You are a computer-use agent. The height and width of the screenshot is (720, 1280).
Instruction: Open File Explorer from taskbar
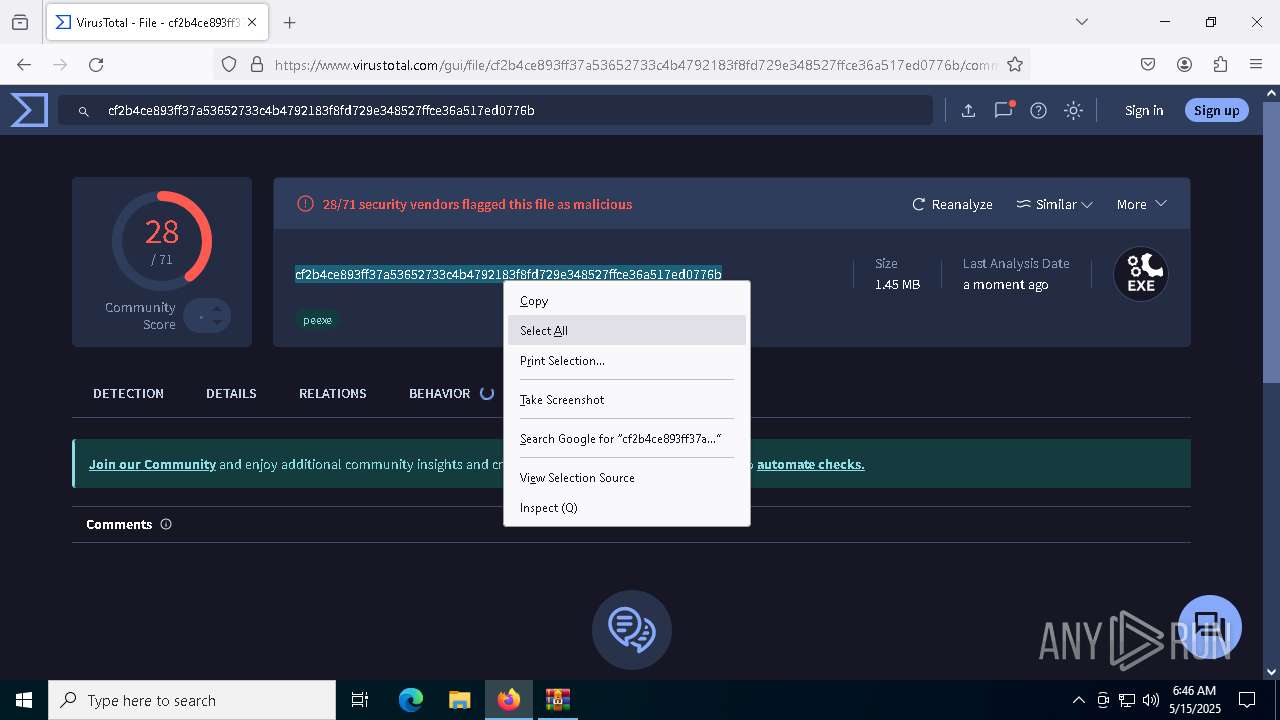pos(459,700)
